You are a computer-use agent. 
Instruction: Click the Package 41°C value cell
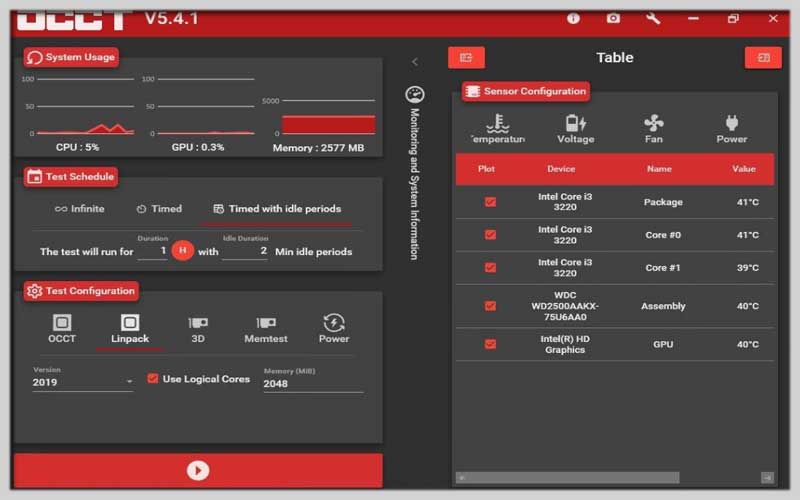[x=747, y=202]
